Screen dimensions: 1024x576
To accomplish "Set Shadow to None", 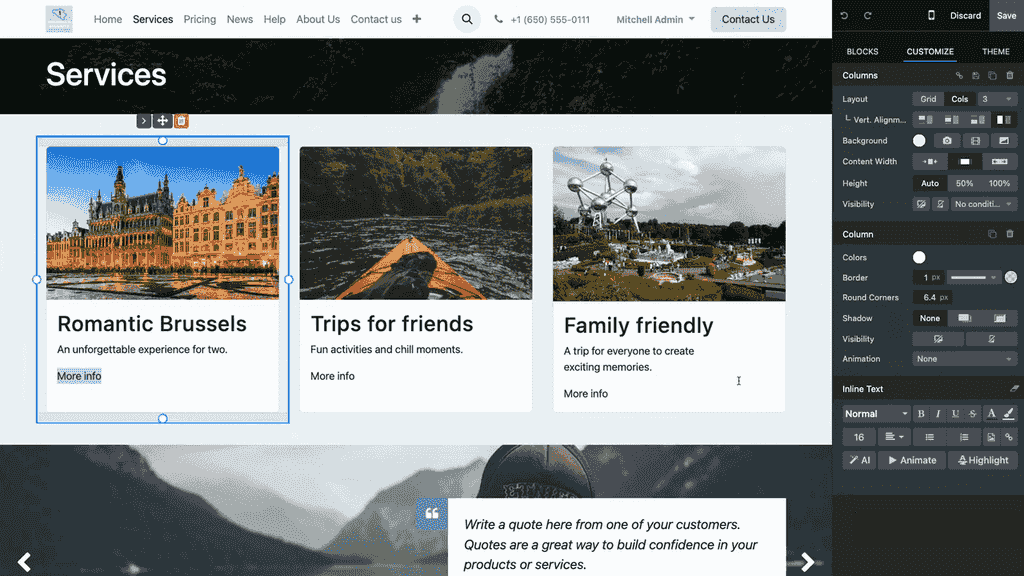I will click(x=930, y=318).
